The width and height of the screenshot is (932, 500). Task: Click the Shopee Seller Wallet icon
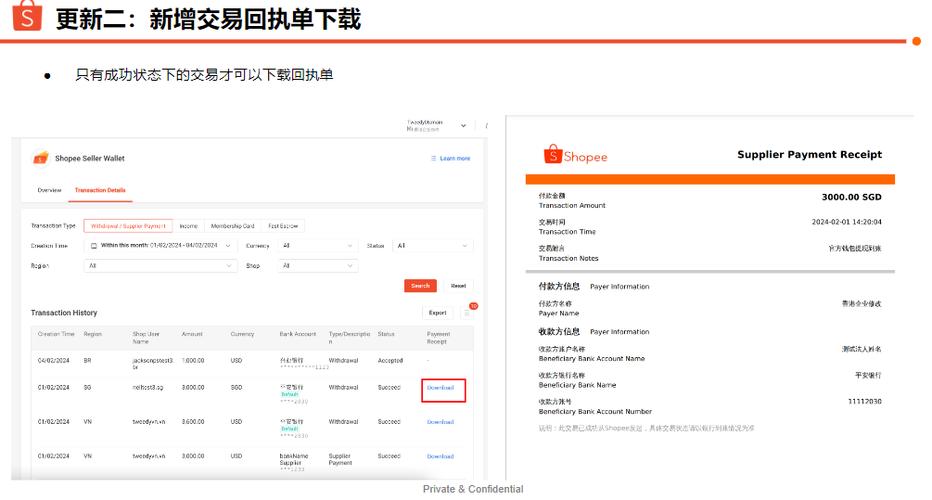pyautogui.click(x=40, y=158)
